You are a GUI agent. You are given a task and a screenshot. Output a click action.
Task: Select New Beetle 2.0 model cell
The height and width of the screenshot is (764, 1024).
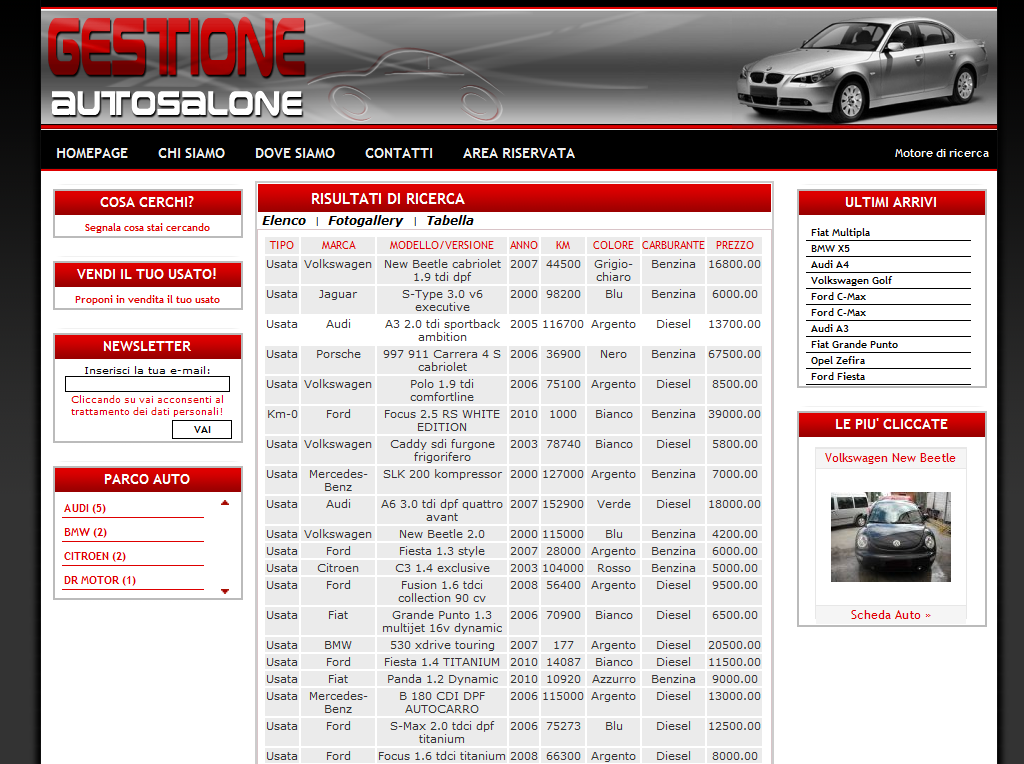pyautogui.click(x=442, y=534)
